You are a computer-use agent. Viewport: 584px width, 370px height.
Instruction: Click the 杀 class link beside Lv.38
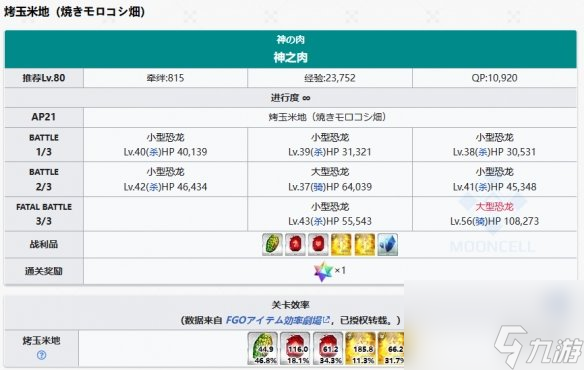[483, 152]
